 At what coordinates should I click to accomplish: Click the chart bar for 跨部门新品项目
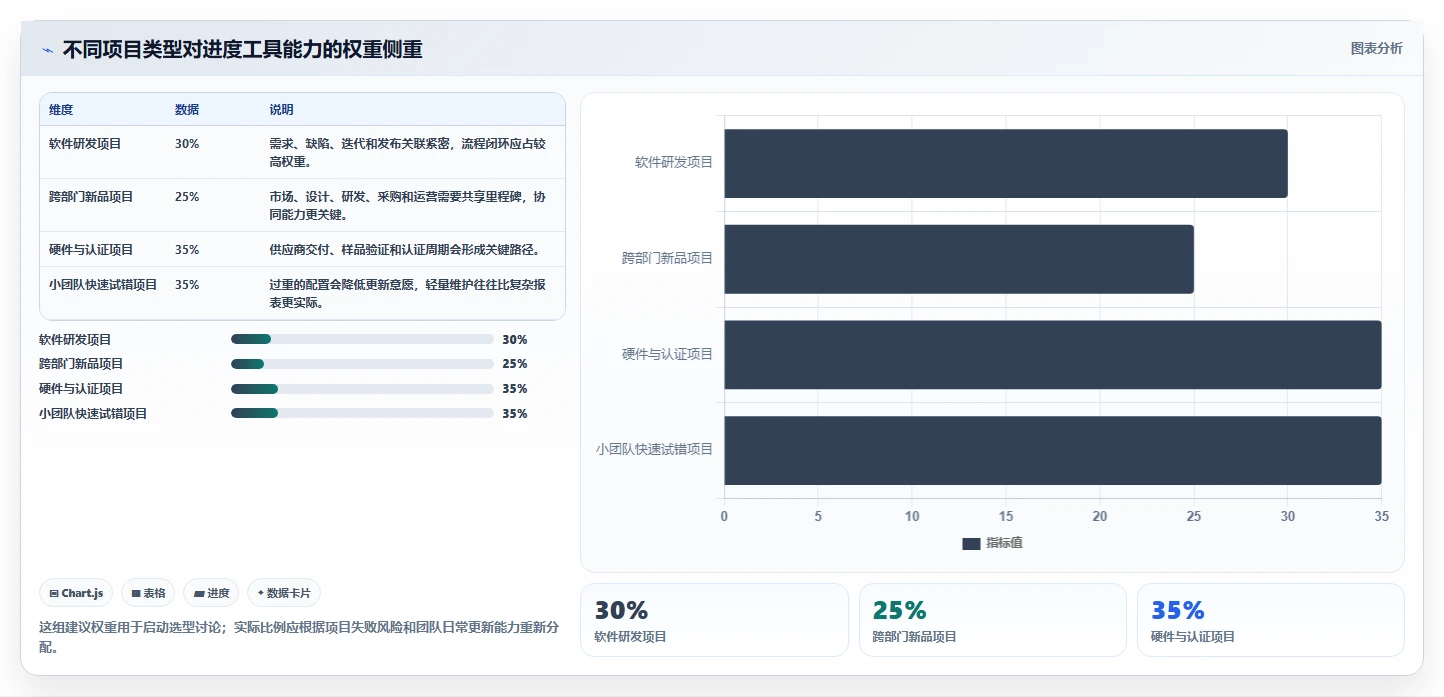[959, 259]
